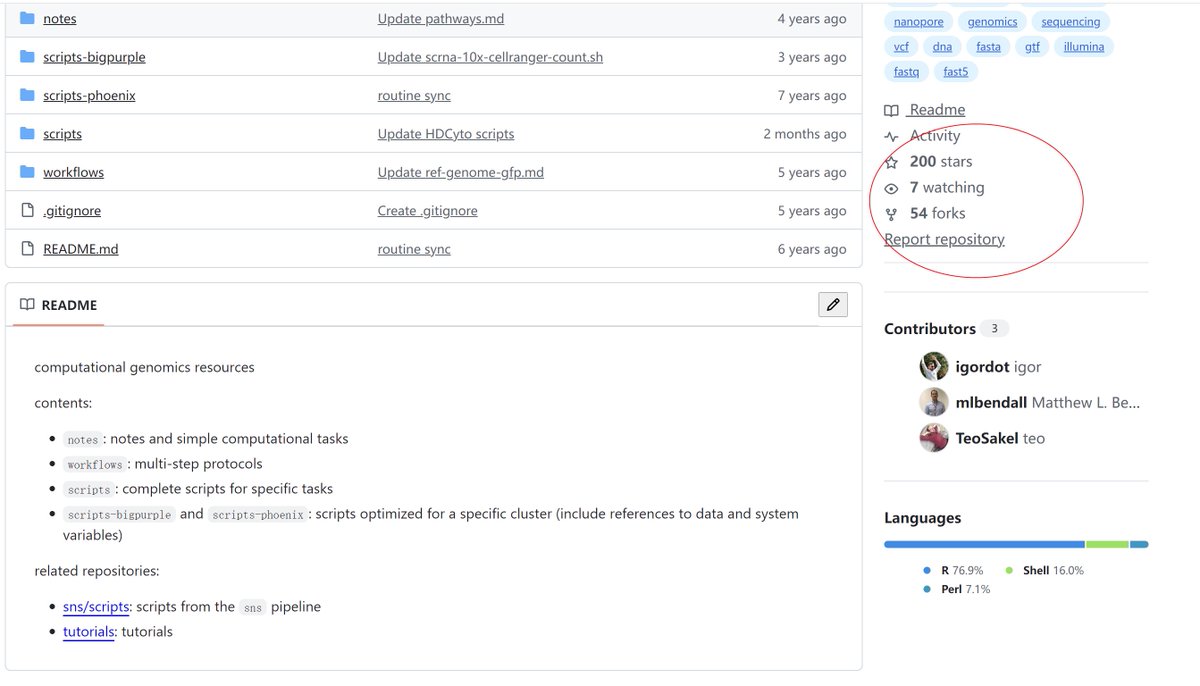Click the Contributors count badge 3

click(x=994, y=329)
